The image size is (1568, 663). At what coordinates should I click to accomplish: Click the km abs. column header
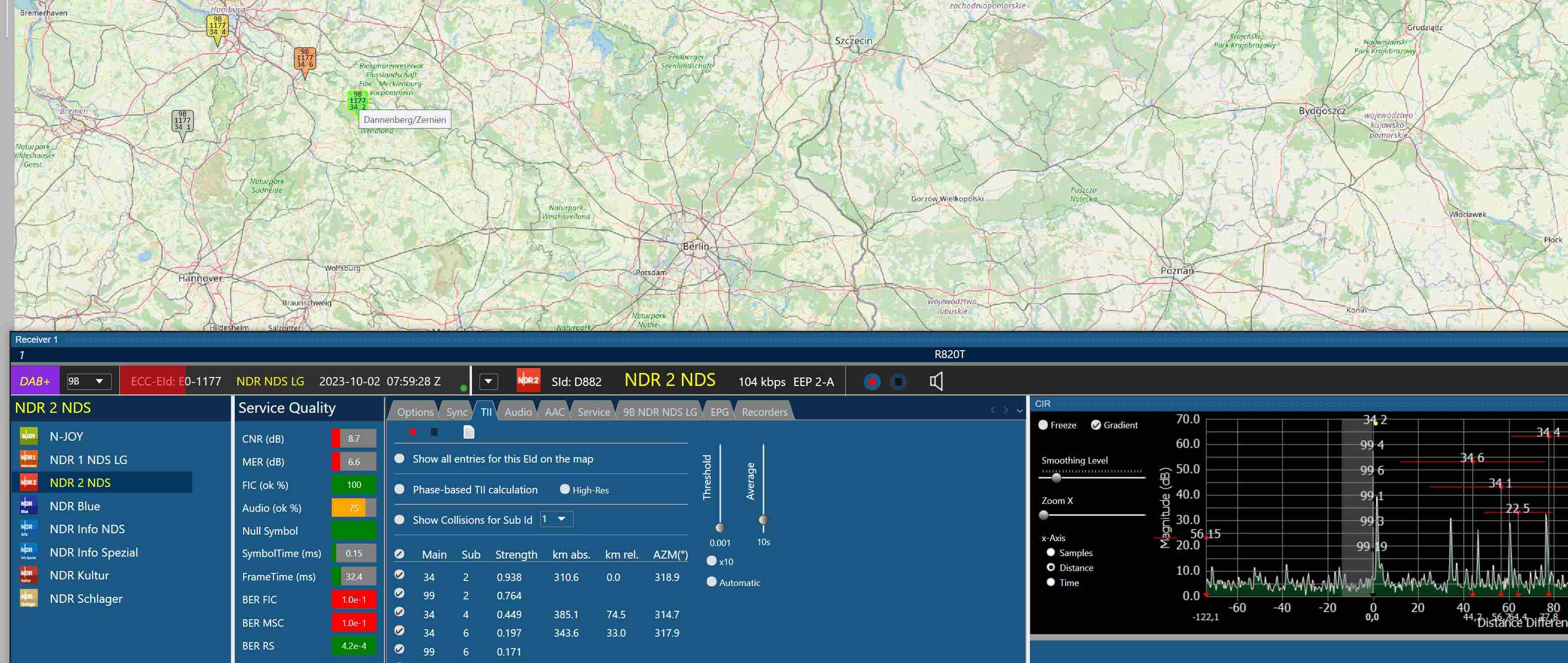tap(571, 554)
